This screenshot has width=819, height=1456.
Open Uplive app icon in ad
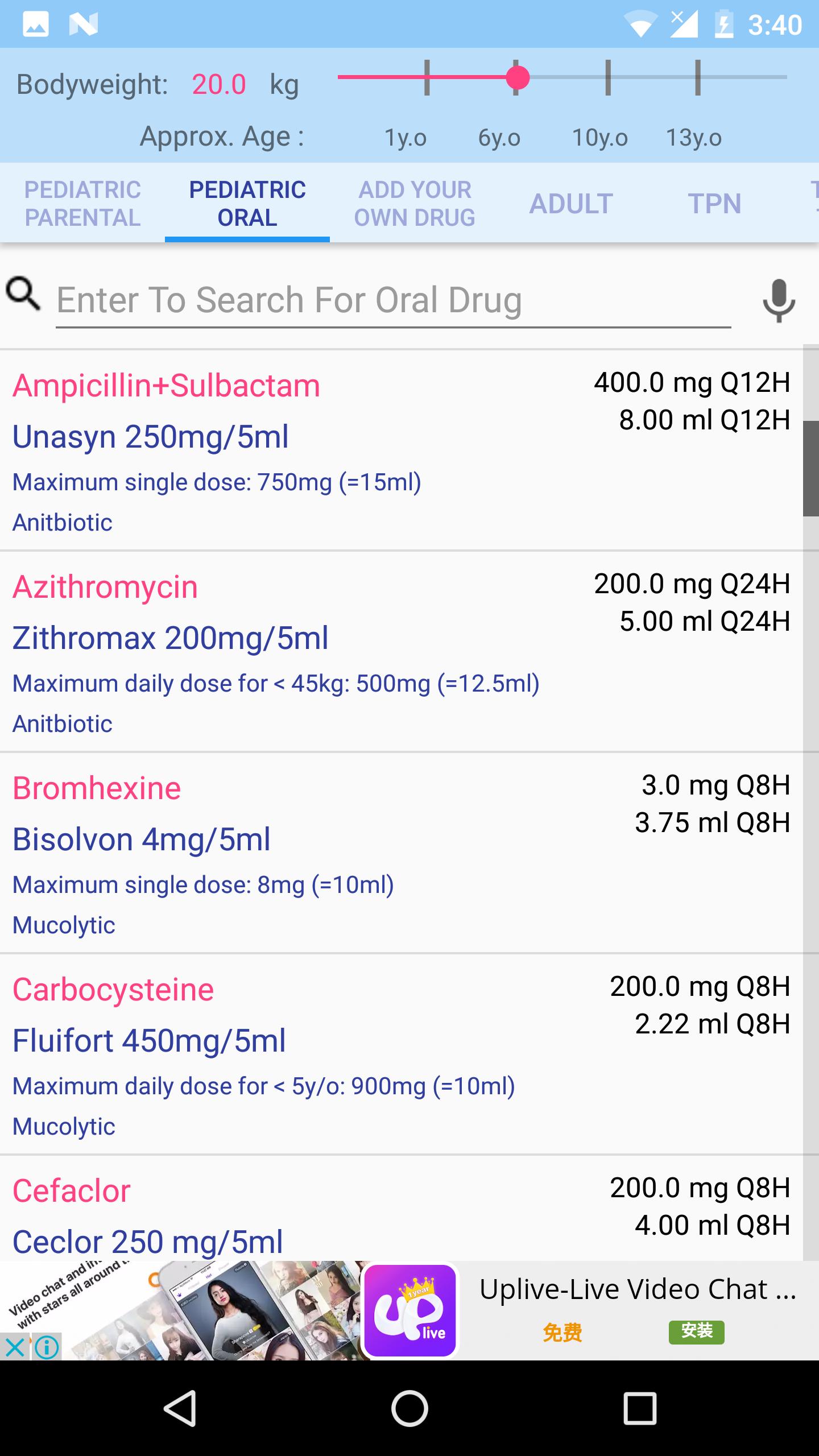pyautogui.click(x=410, y=1311)
